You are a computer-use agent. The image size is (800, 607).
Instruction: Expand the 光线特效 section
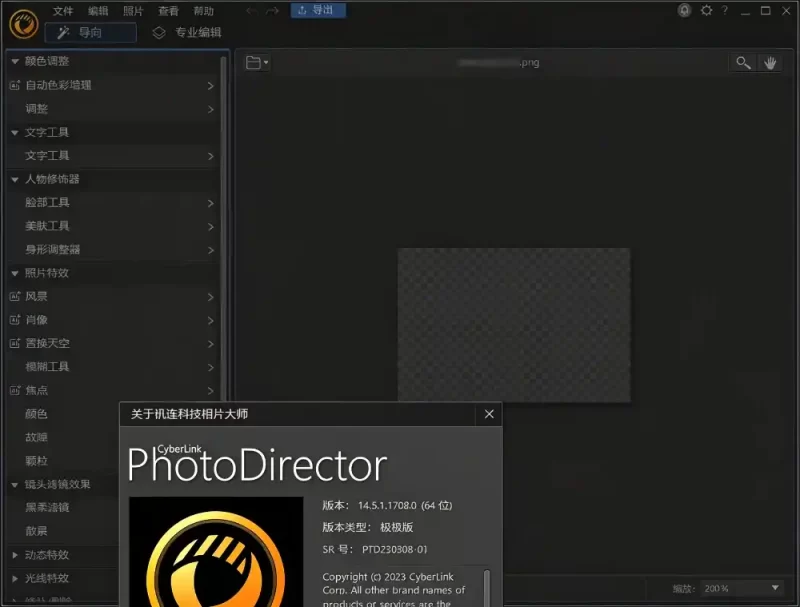coord(15,578)
